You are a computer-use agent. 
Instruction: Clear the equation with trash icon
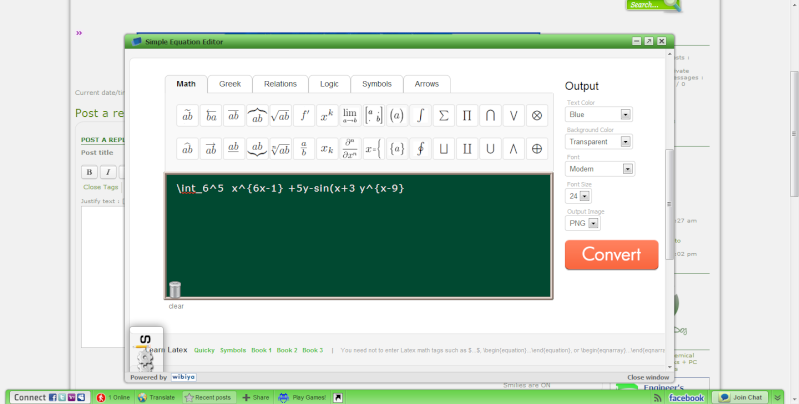[175, 289]
